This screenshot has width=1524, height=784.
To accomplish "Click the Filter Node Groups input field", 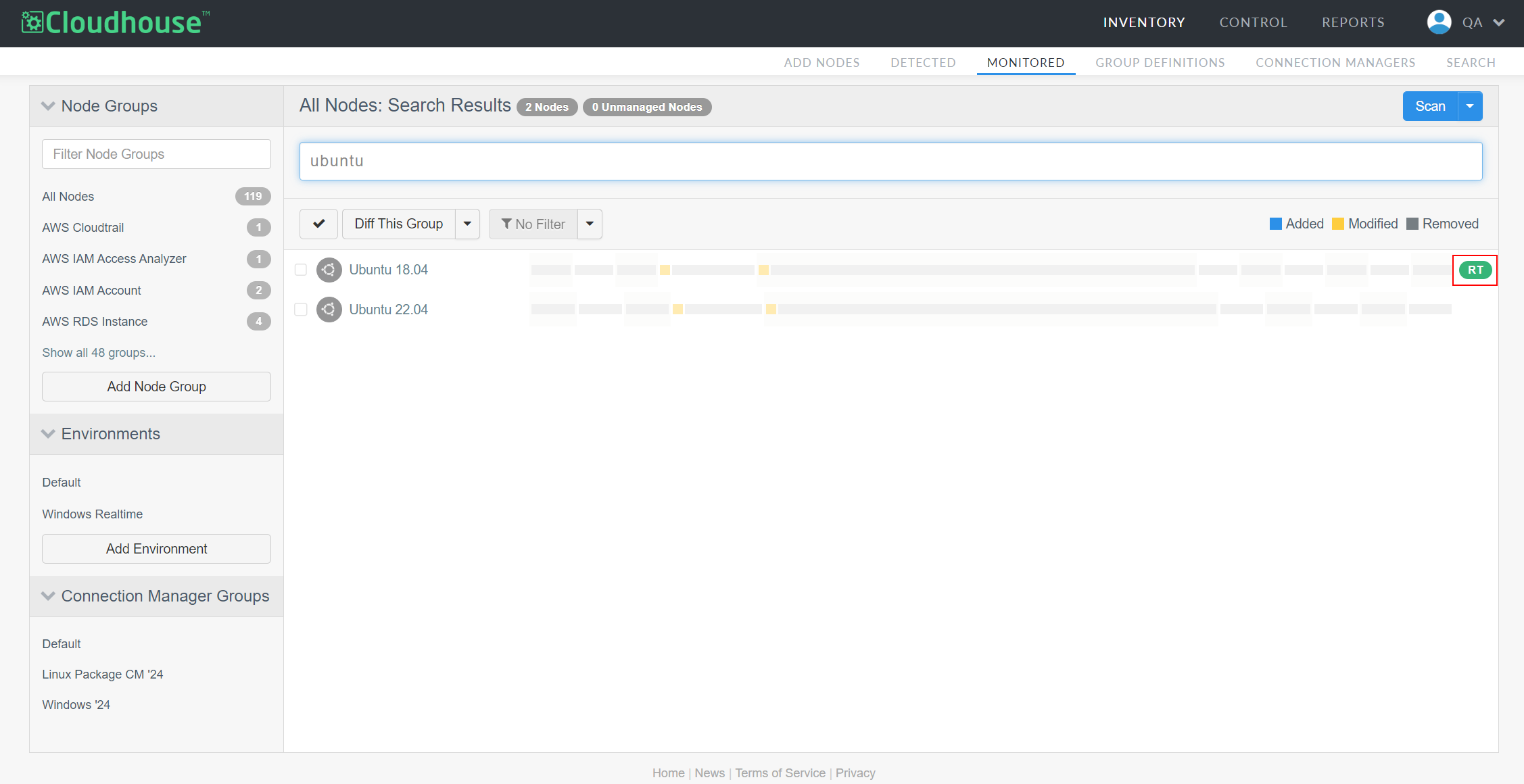I will click(156, 154).
